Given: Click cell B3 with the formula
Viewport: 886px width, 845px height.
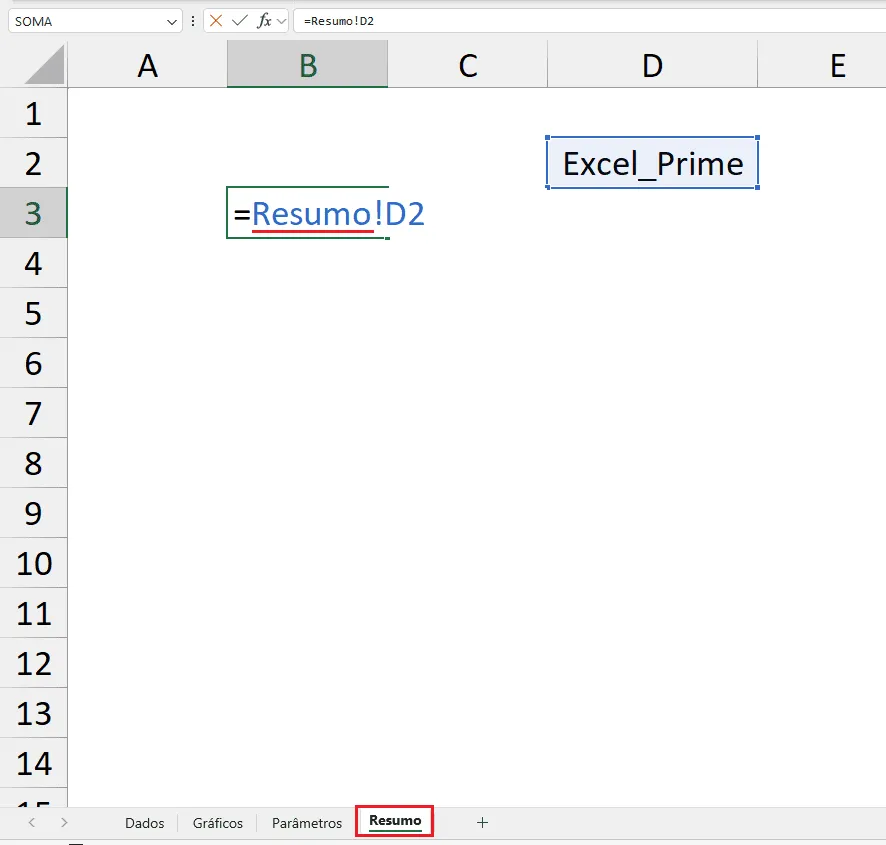Looking at the screenshot, I should tap(307, 213).
